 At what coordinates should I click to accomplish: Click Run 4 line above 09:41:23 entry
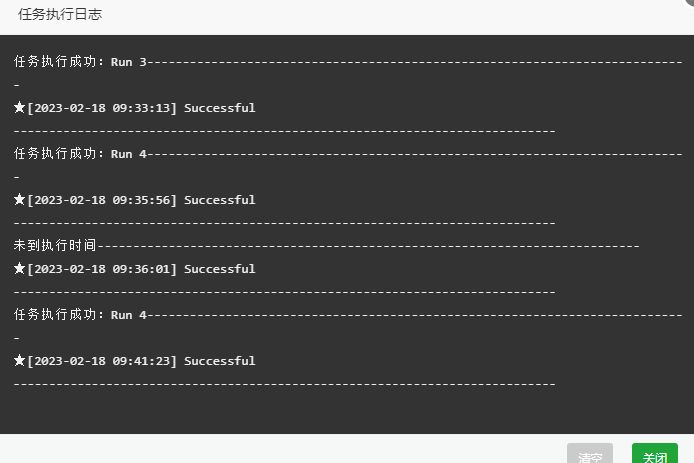348,315
